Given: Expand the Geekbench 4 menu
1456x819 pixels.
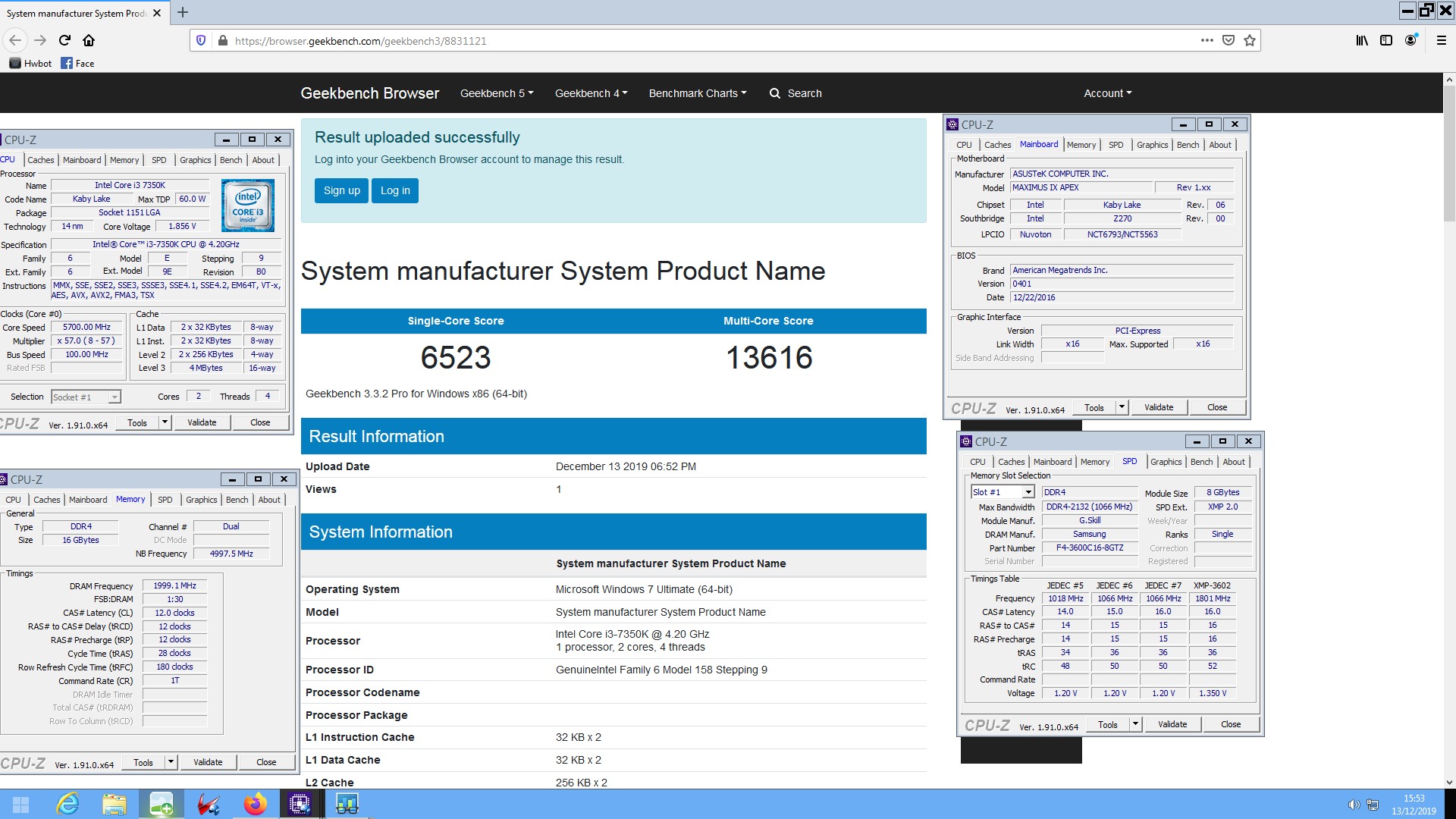Looking at the screenshot, I should click(591, 93).
